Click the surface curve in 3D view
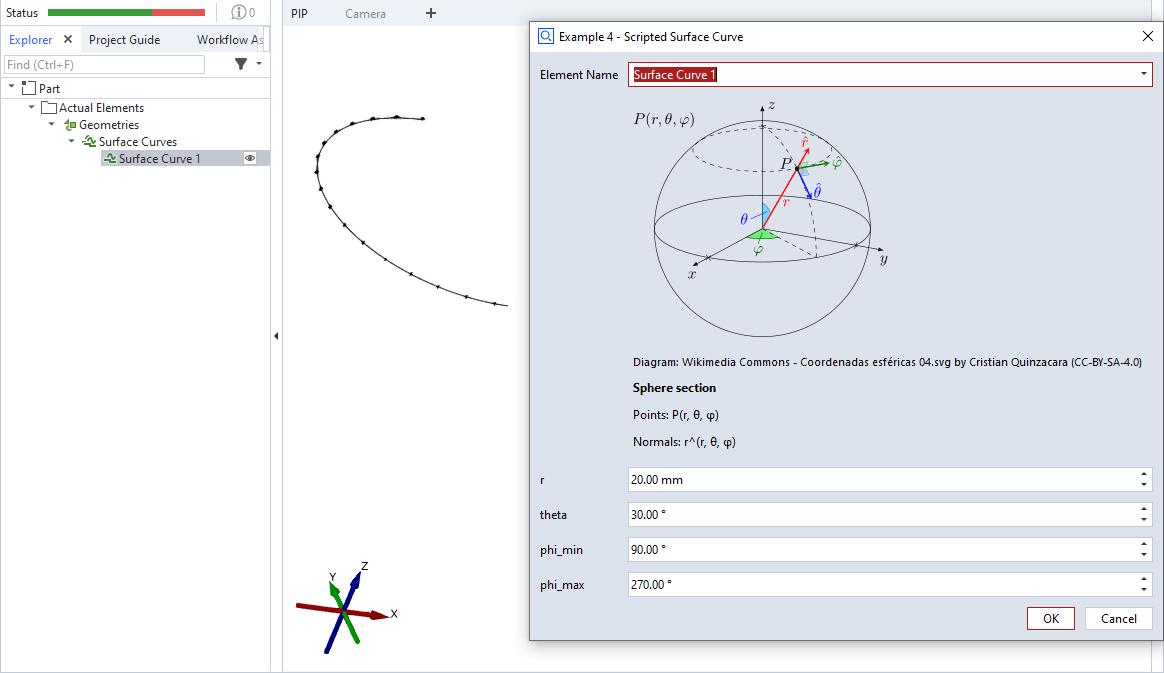1164x673 pixels. [346, 224]
